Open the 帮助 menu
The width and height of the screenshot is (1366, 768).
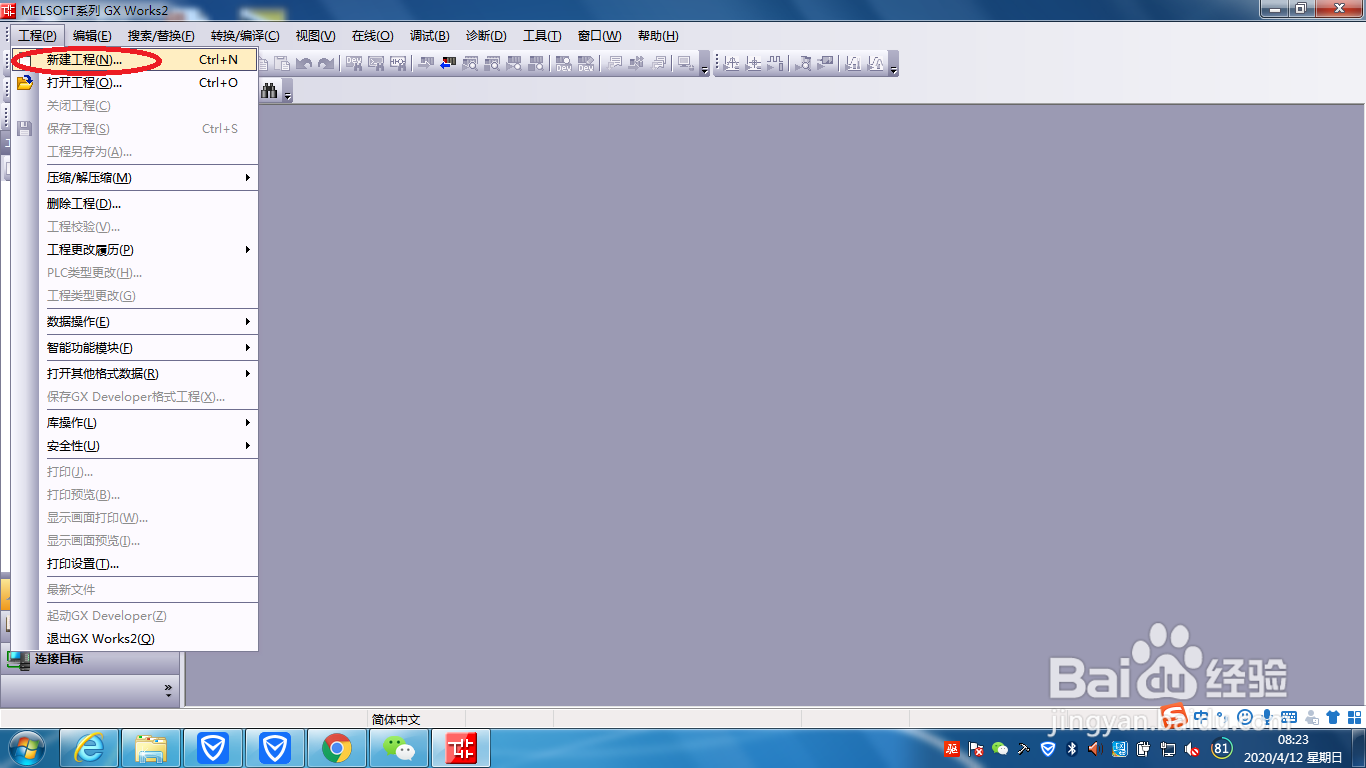click(658, 35)
